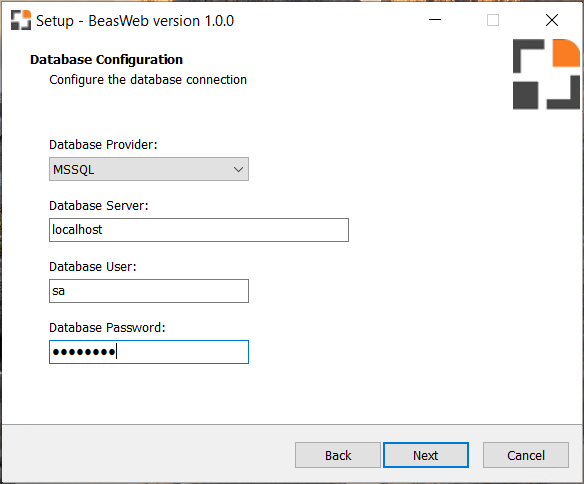The image size is (584, 484).
Task: Click into the Database Server localhost field
Action: coord(199,230)
